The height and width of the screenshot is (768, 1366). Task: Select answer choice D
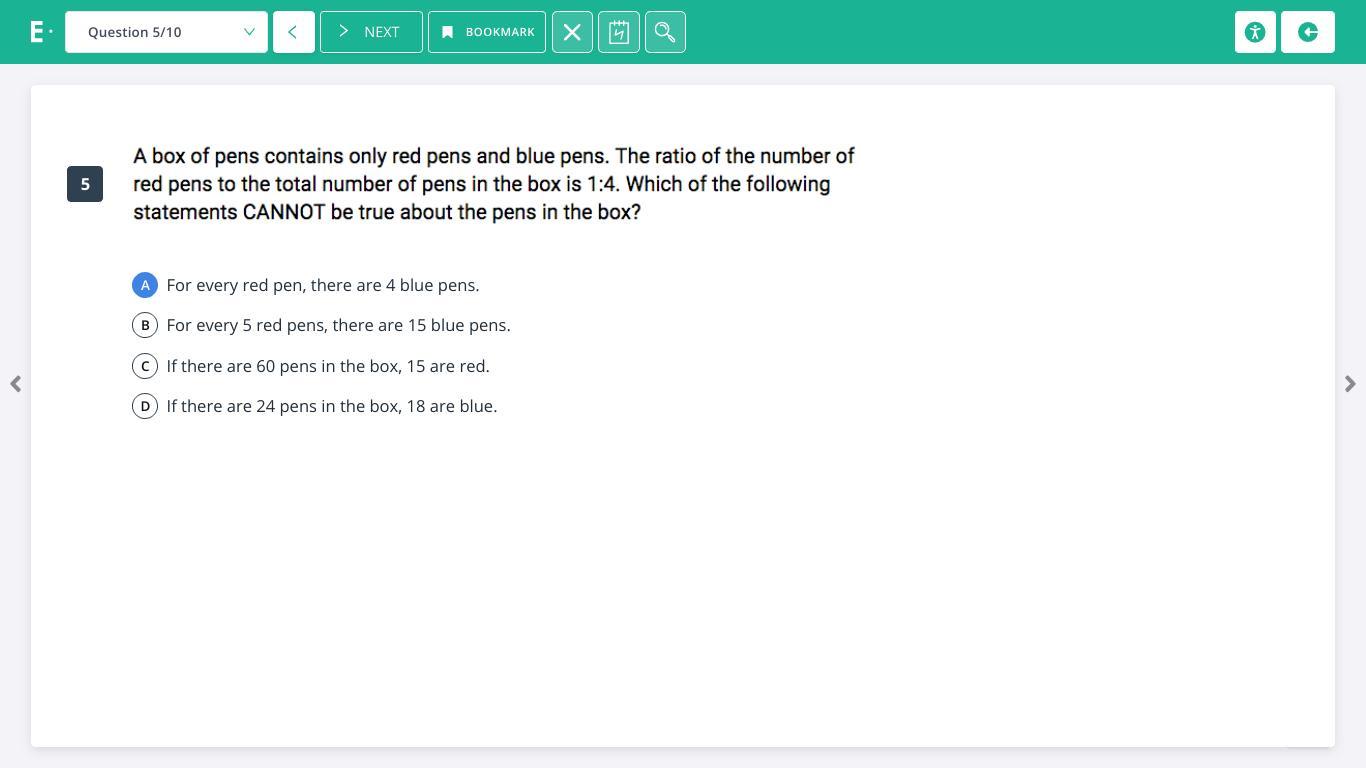145,406
